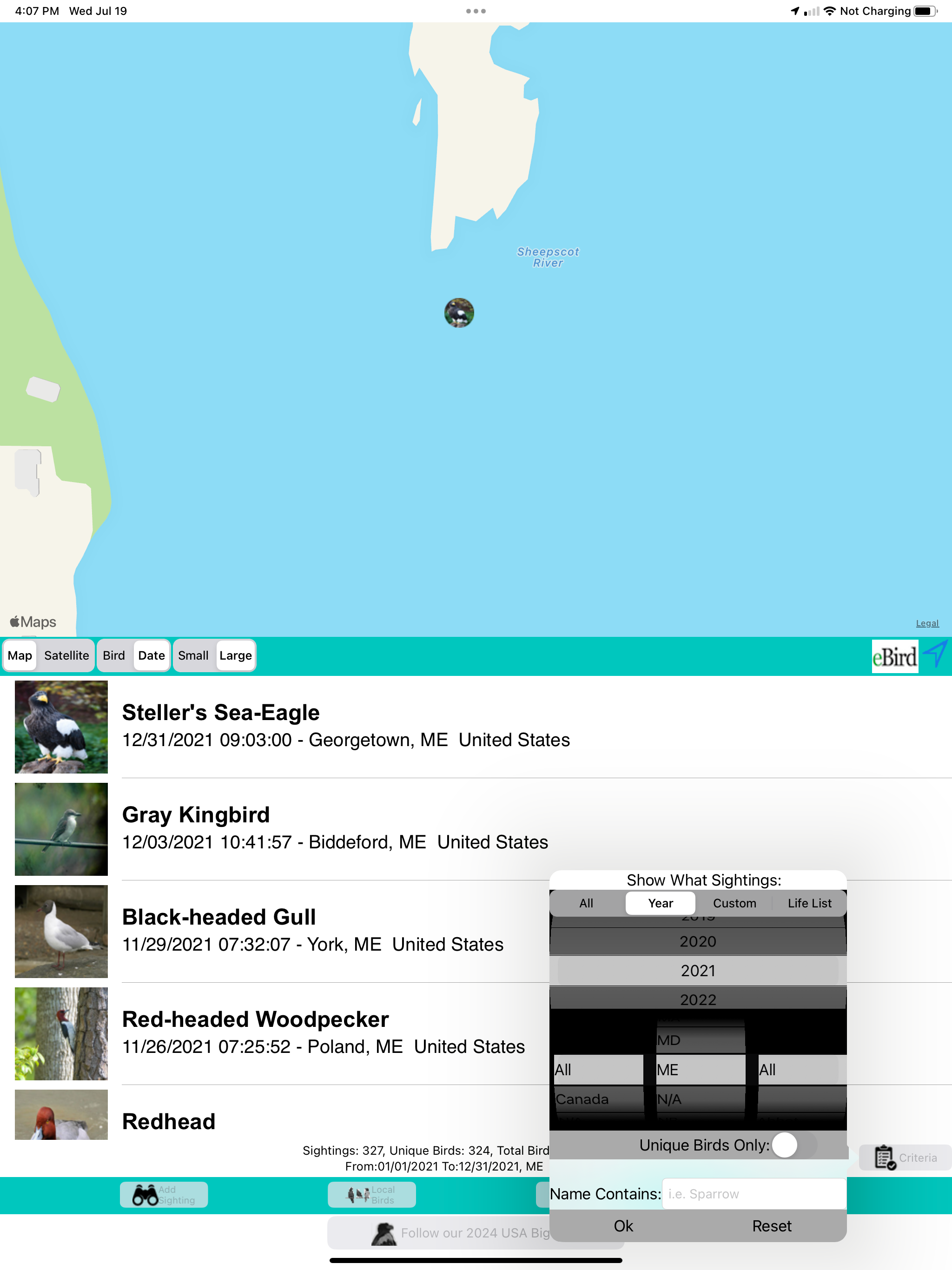Select the Gray Kingbird sighting title

196,815
